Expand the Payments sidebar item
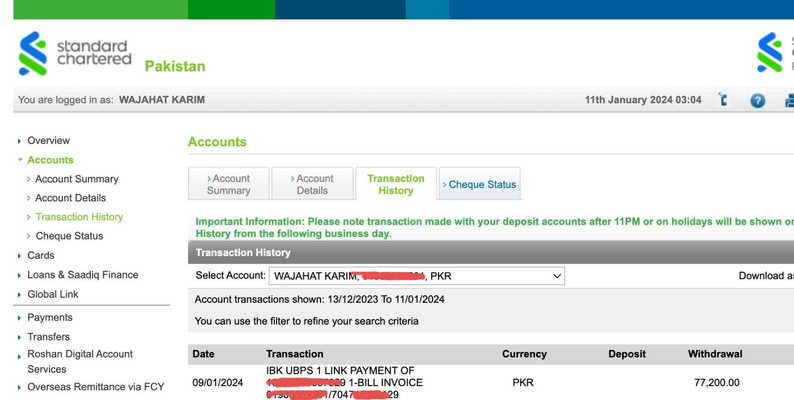This screenshot has width=794, height=400. [50, 317]
